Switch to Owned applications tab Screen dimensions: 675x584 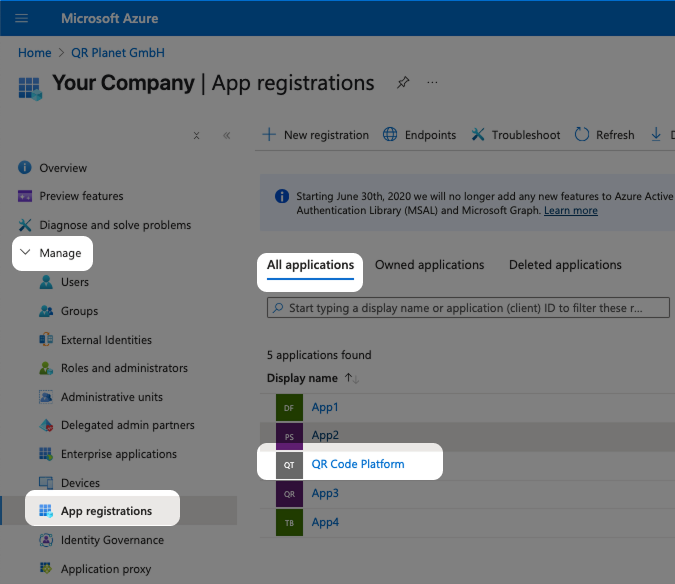429,265
